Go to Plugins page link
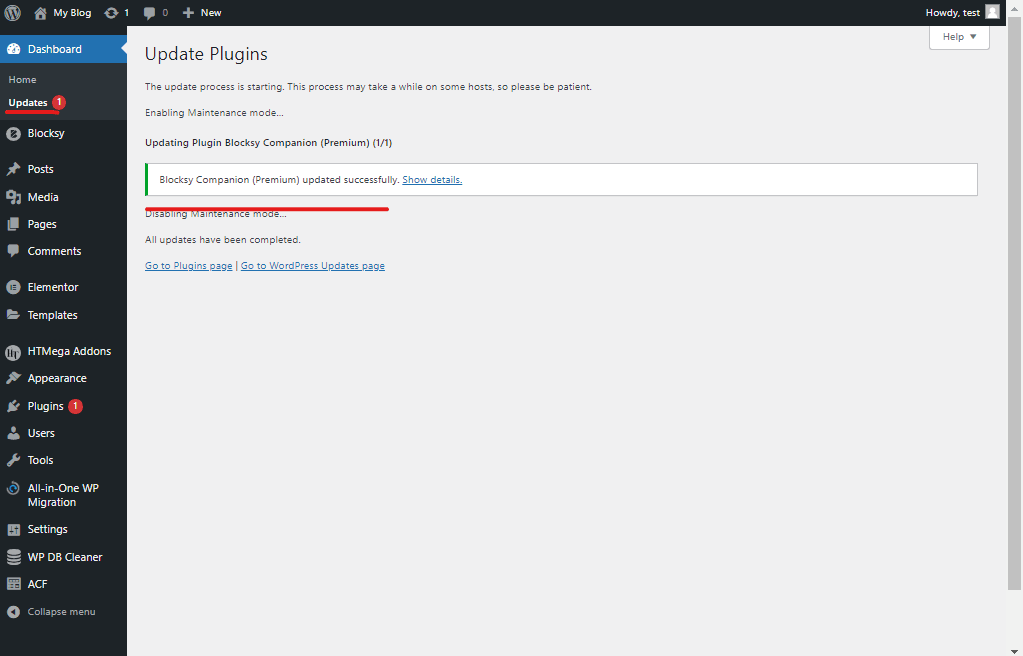The width and height of the screenshot is (1023, 656). pyautogui.click(x=189, y=266)
